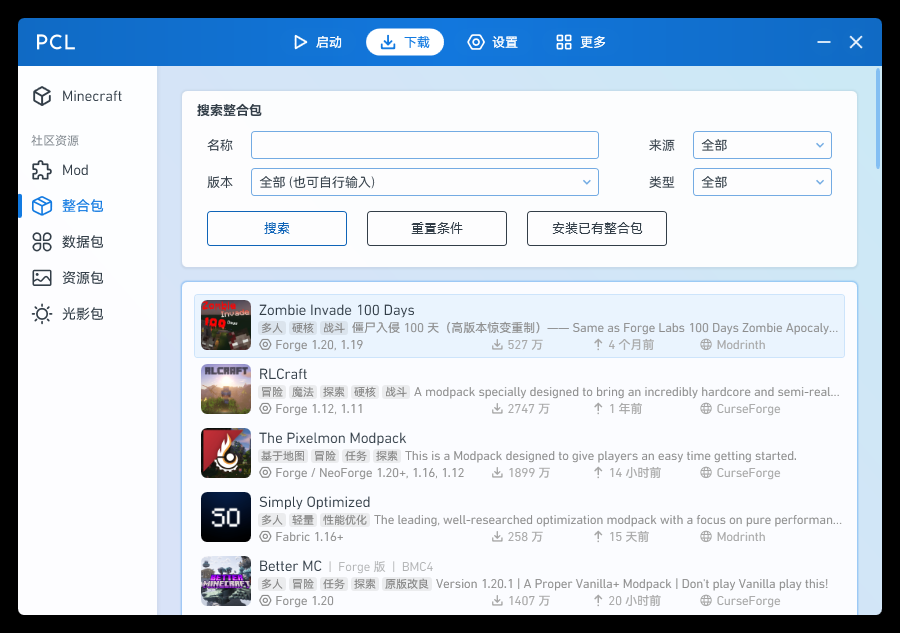Click update arrow icon beside 1 年前

pos(598,409)
